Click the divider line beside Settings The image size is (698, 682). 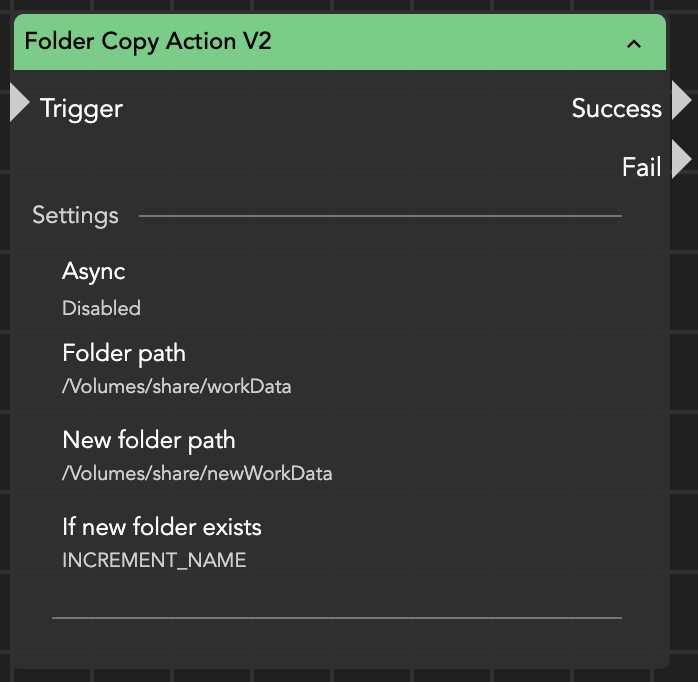tap(380, 216)
